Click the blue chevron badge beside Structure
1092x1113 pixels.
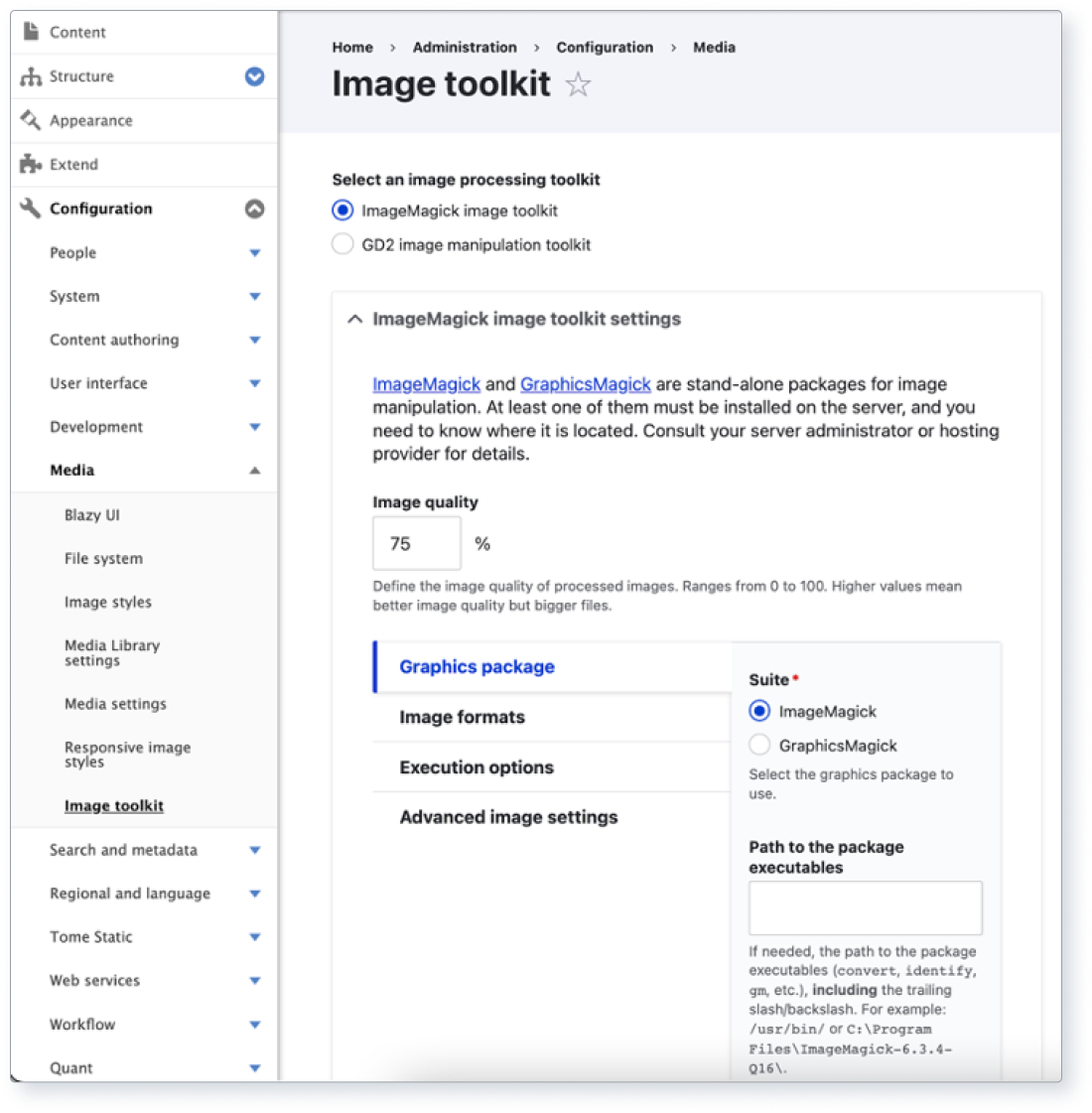point(256,75)
